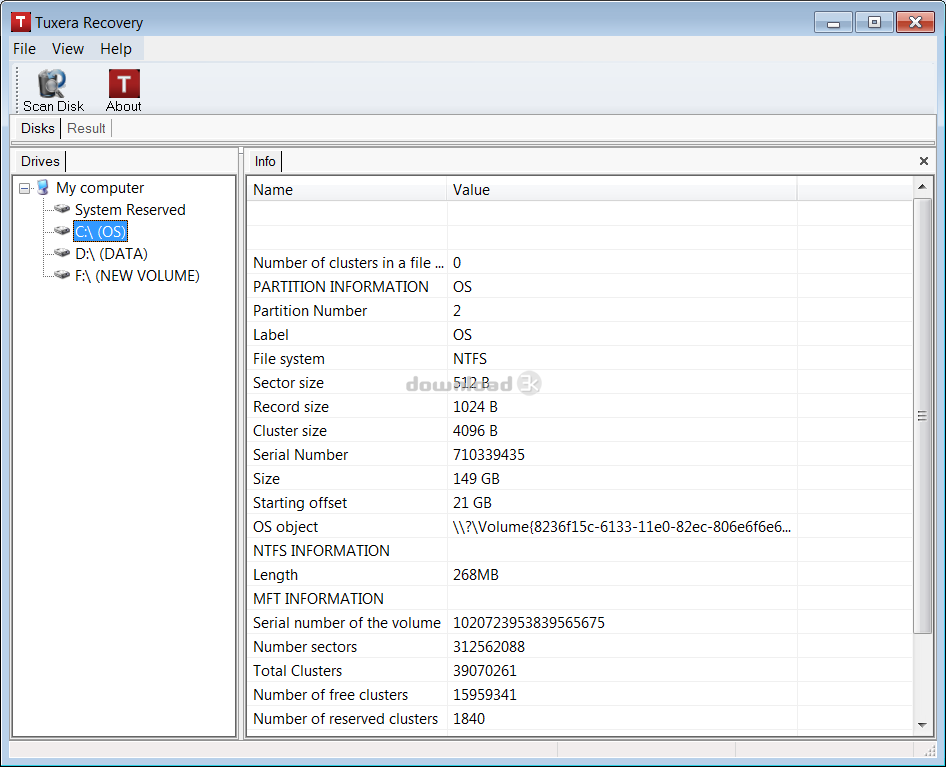Viewport: 948px width, 767px height.
Task: Click the System Reserved drive icon
Action: coord(62,209)
